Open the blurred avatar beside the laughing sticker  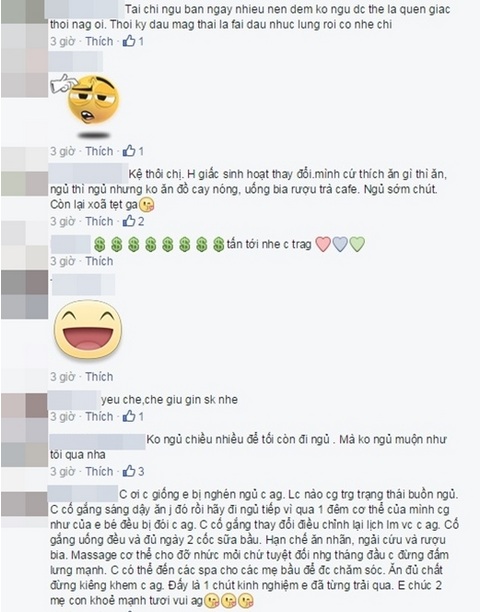25,295
